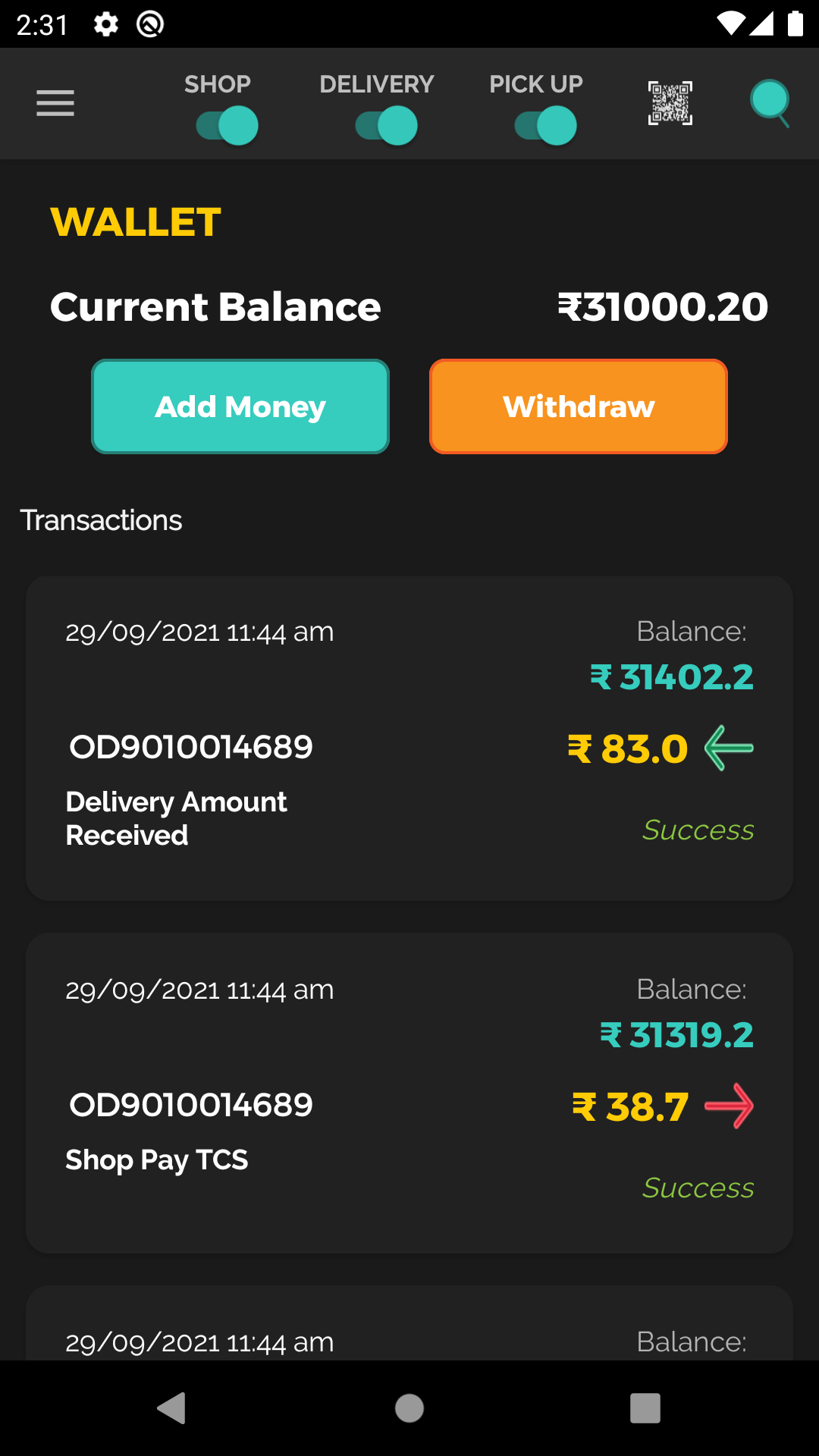819x1456 pixels.
Task: Tap the teal search icon
Action: pyautogui.click(x=770, y=102)
